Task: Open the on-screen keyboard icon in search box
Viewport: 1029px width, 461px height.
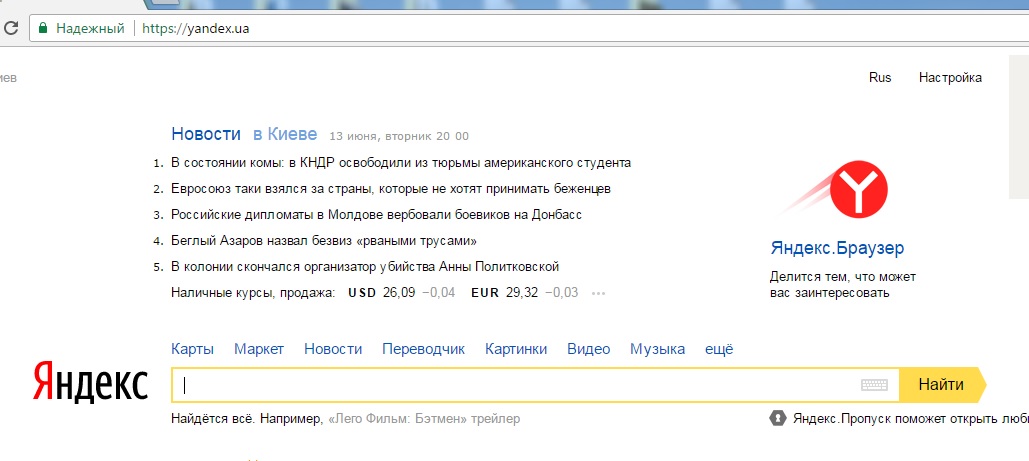Action: click(874, 385)
